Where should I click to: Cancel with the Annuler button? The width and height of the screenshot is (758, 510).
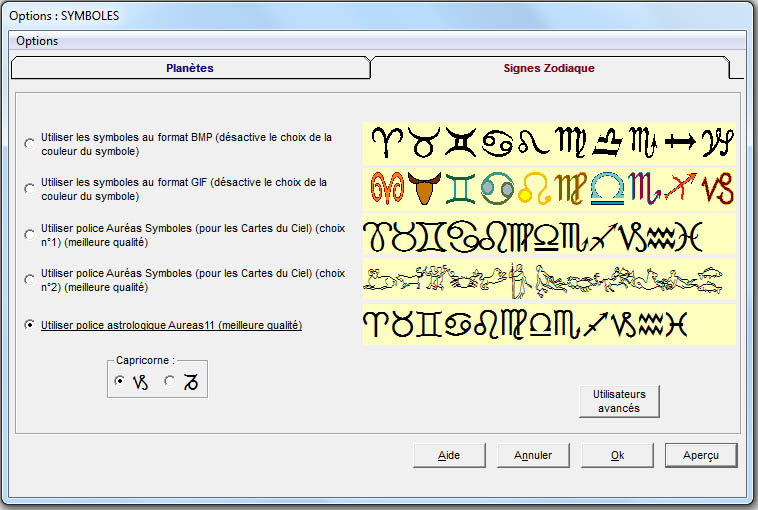point(533,455)
